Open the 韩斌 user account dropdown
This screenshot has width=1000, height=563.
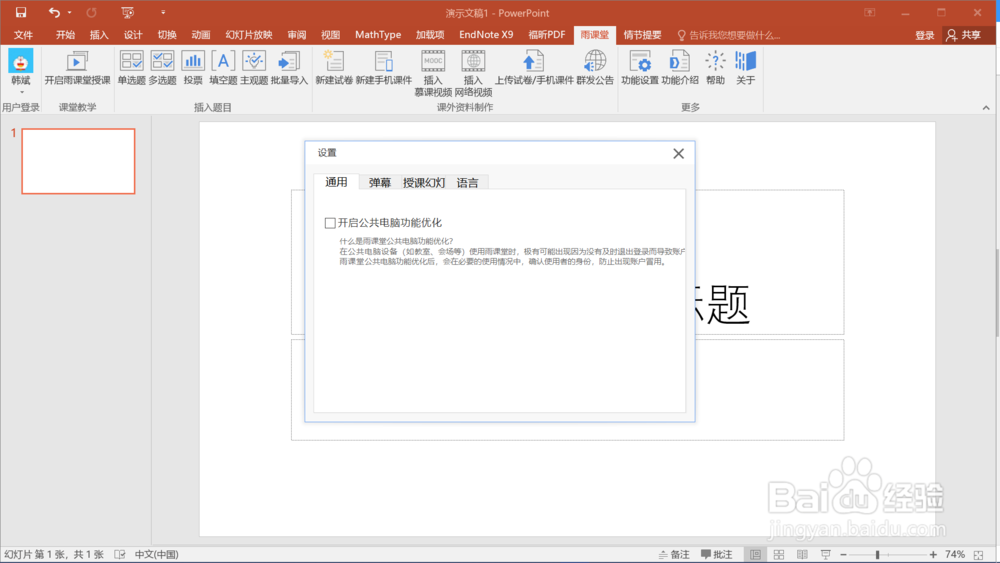20,71
